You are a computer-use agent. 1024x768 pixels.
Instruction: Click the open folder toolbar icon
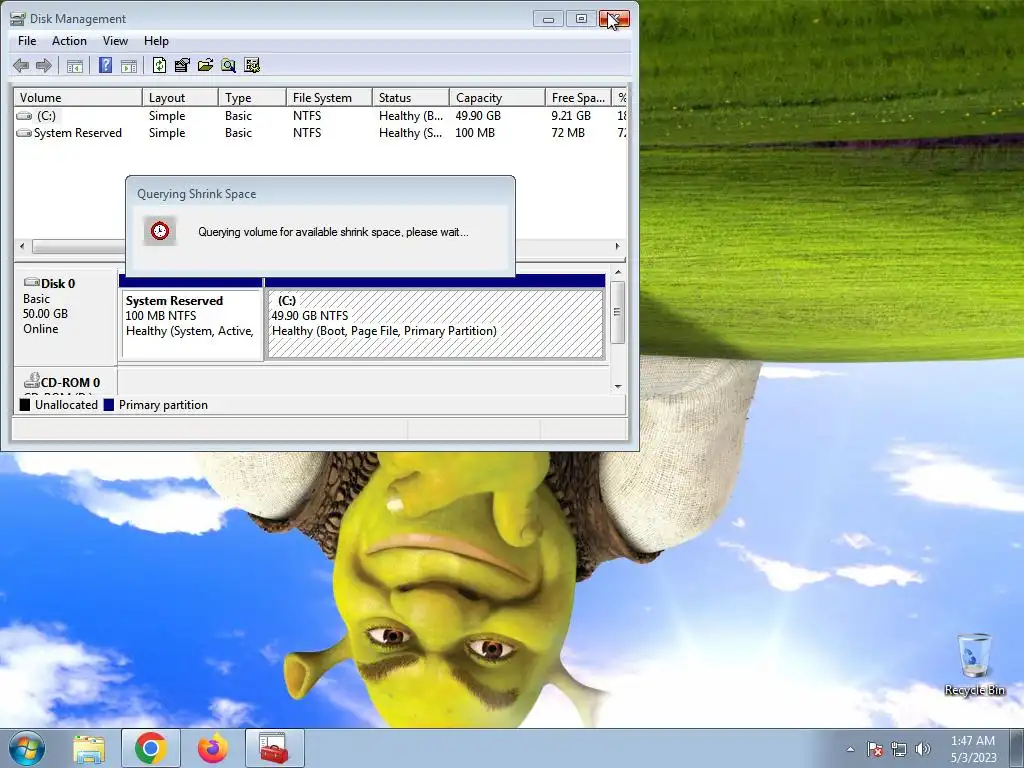tap(205, 65)
